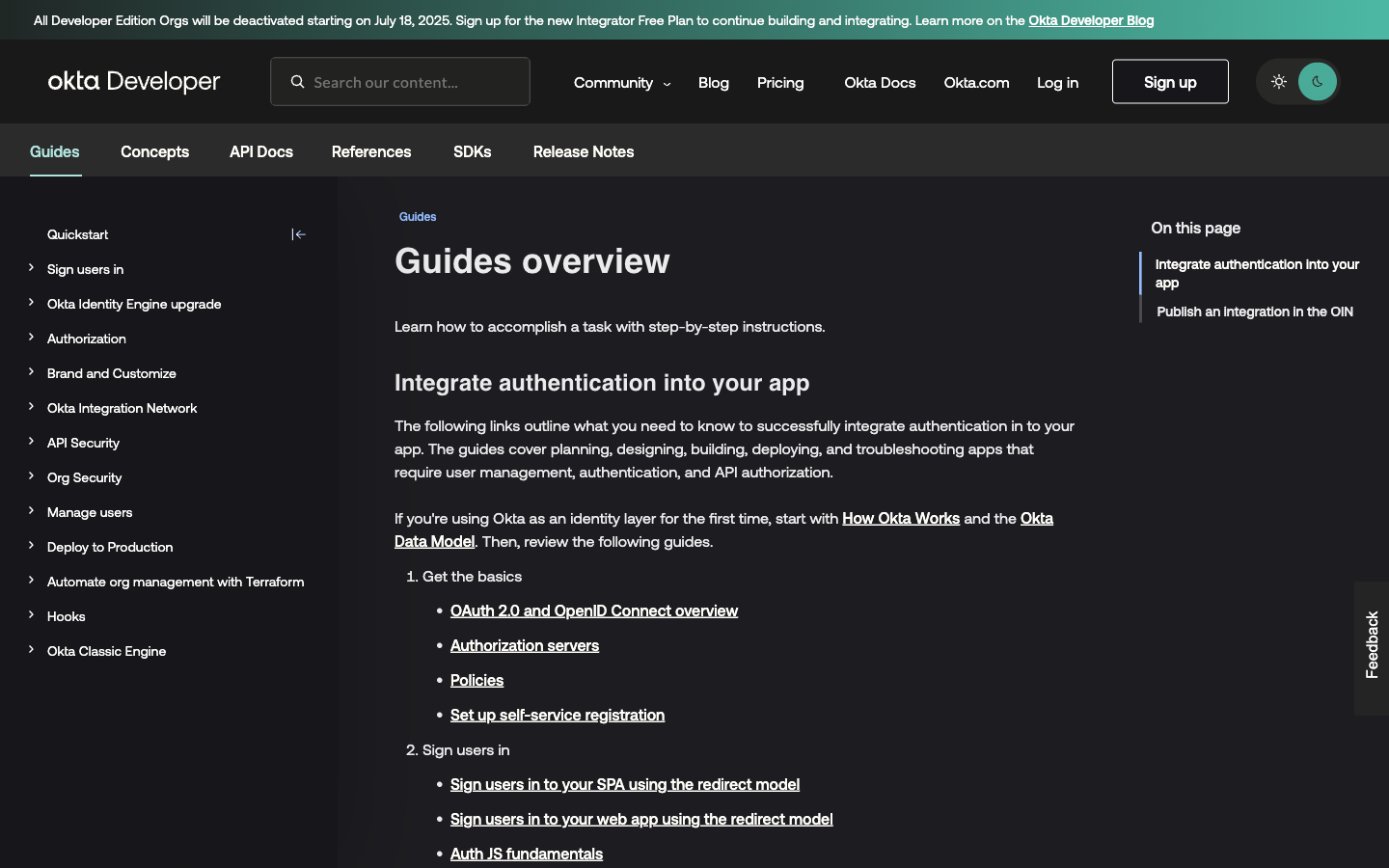The width and height of the screenshot is (1389, 868).
Task: Expand the Deploy to Production section
Action: (x=31, y=546)
